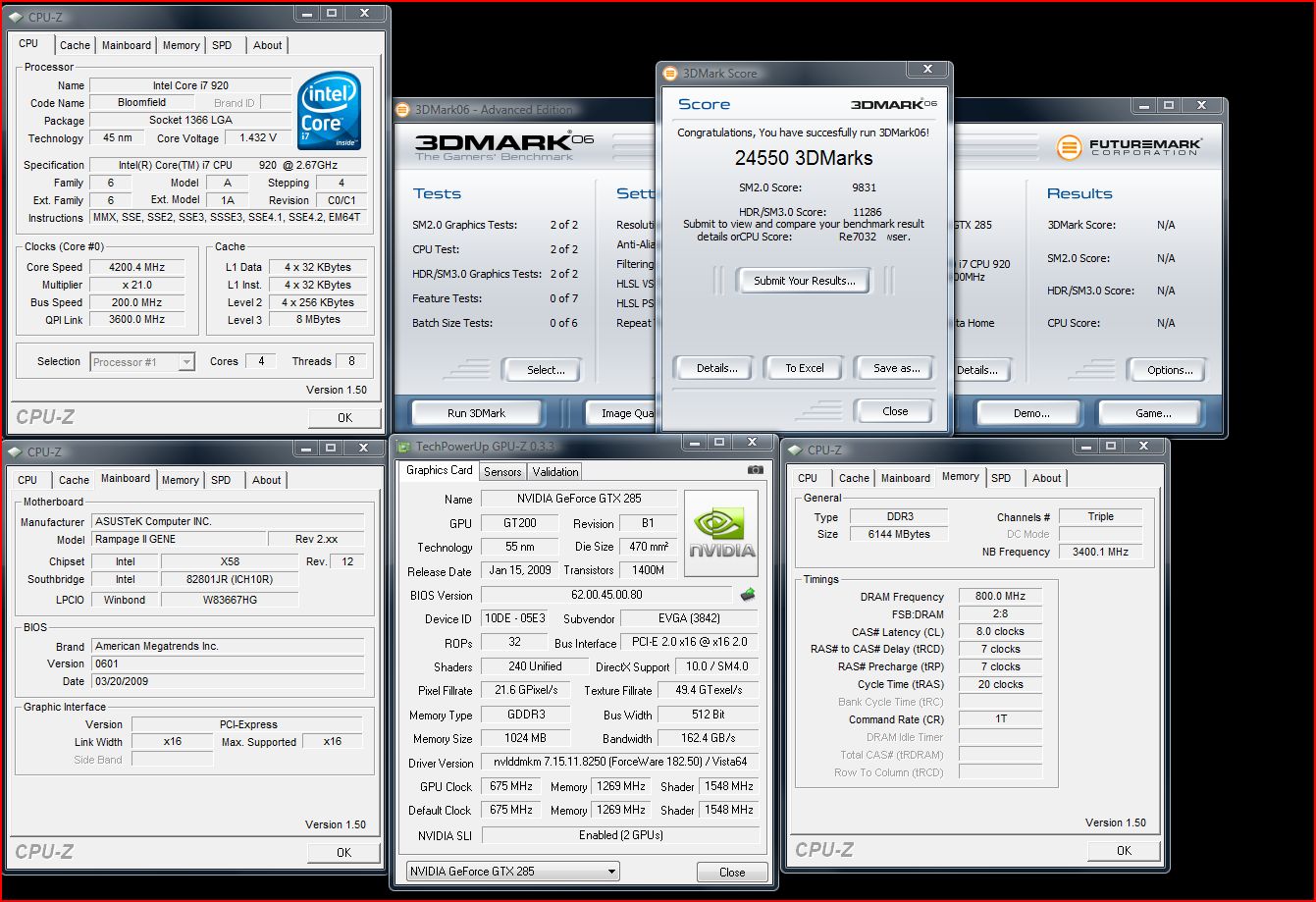The image size is (1316, 902).
Task: Click the Subvendor EVGA (3842) field
Action: (x=690, y=618)
